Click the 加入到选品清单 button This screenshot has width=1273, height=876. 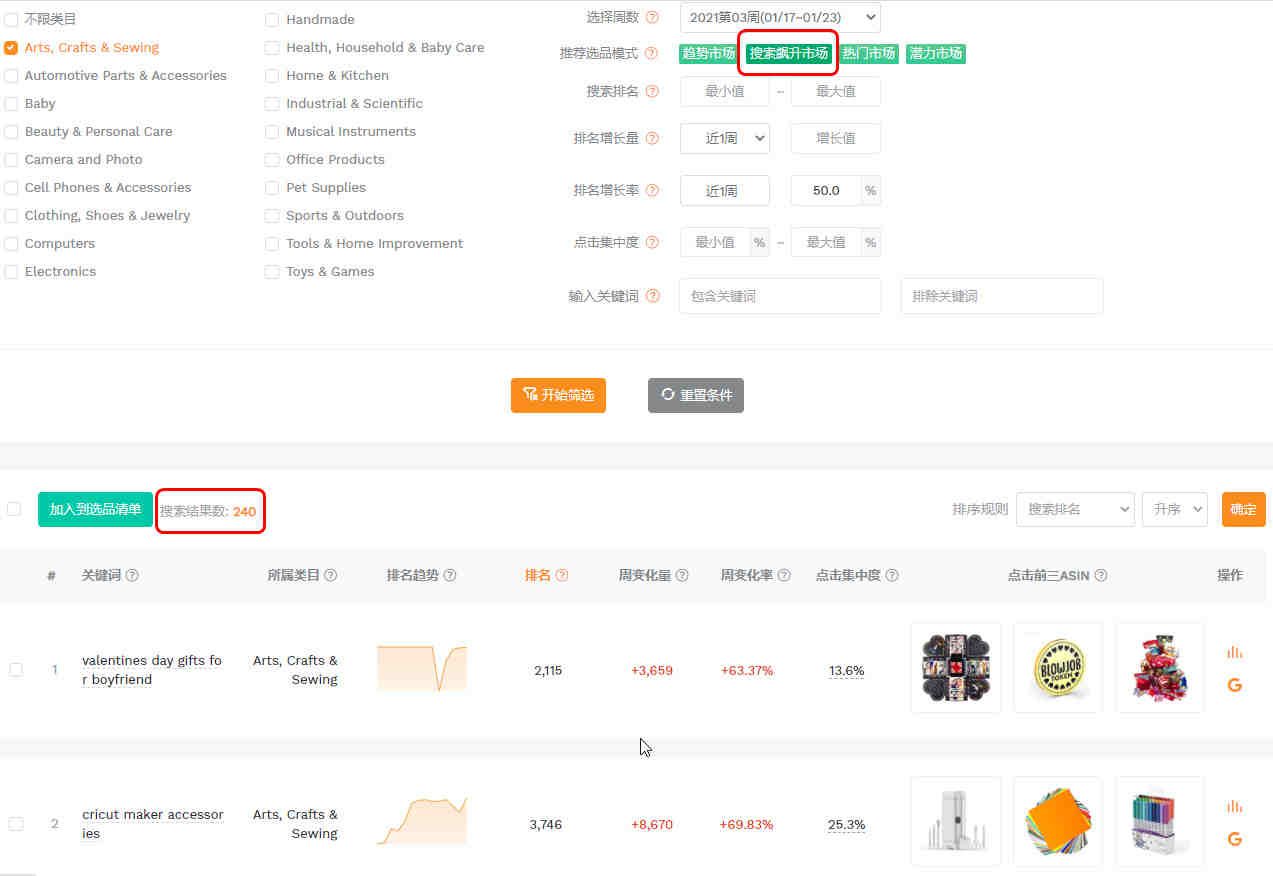(96, 509)
